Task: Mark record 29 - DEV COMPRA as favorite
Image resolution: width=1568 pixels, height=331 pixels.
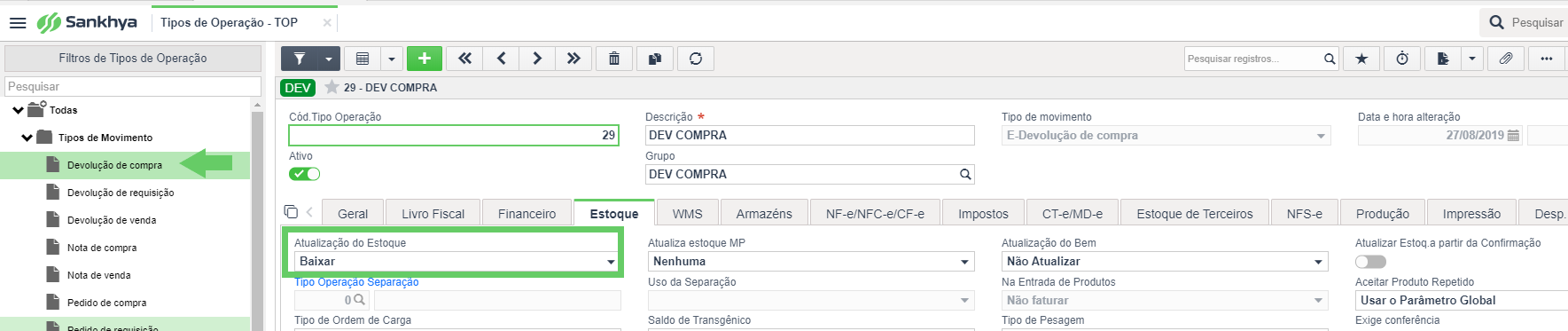Action: (x=332, y=87)
